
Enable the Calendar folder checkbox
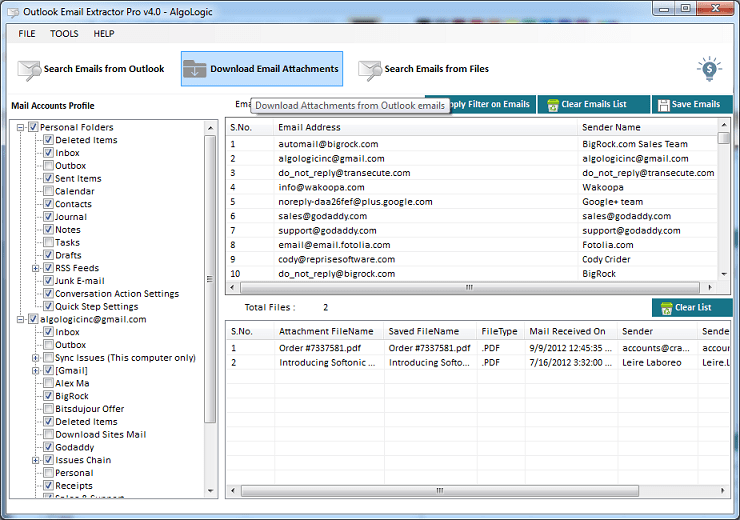[x=48, y=191]
